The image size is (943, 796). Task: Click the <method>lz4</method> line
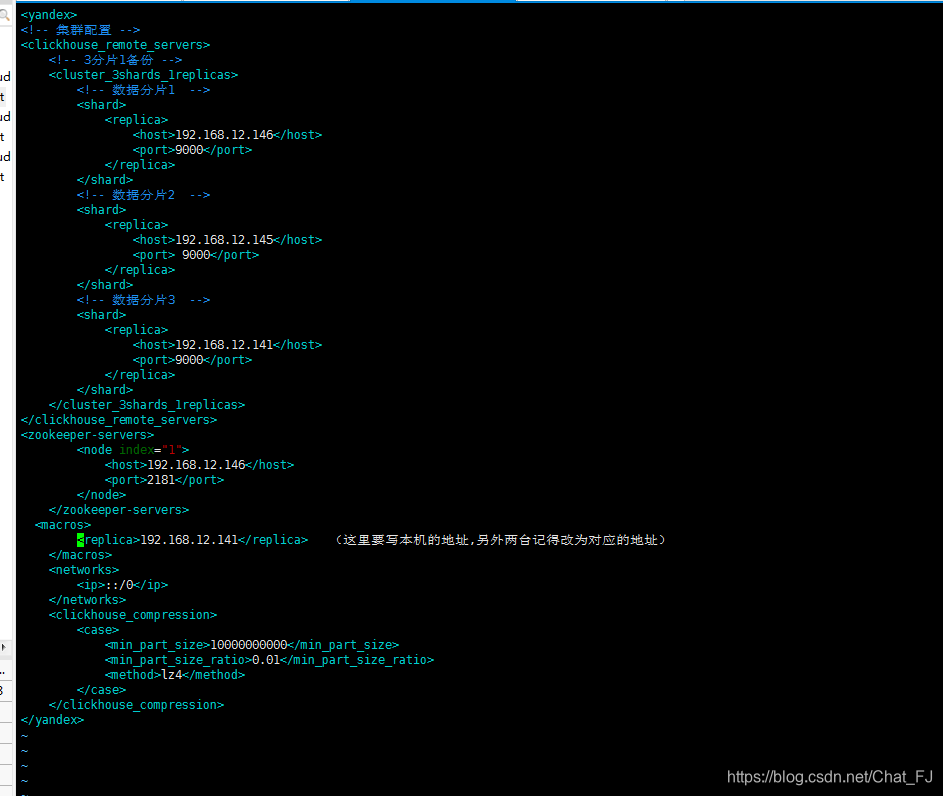(175, 675)
